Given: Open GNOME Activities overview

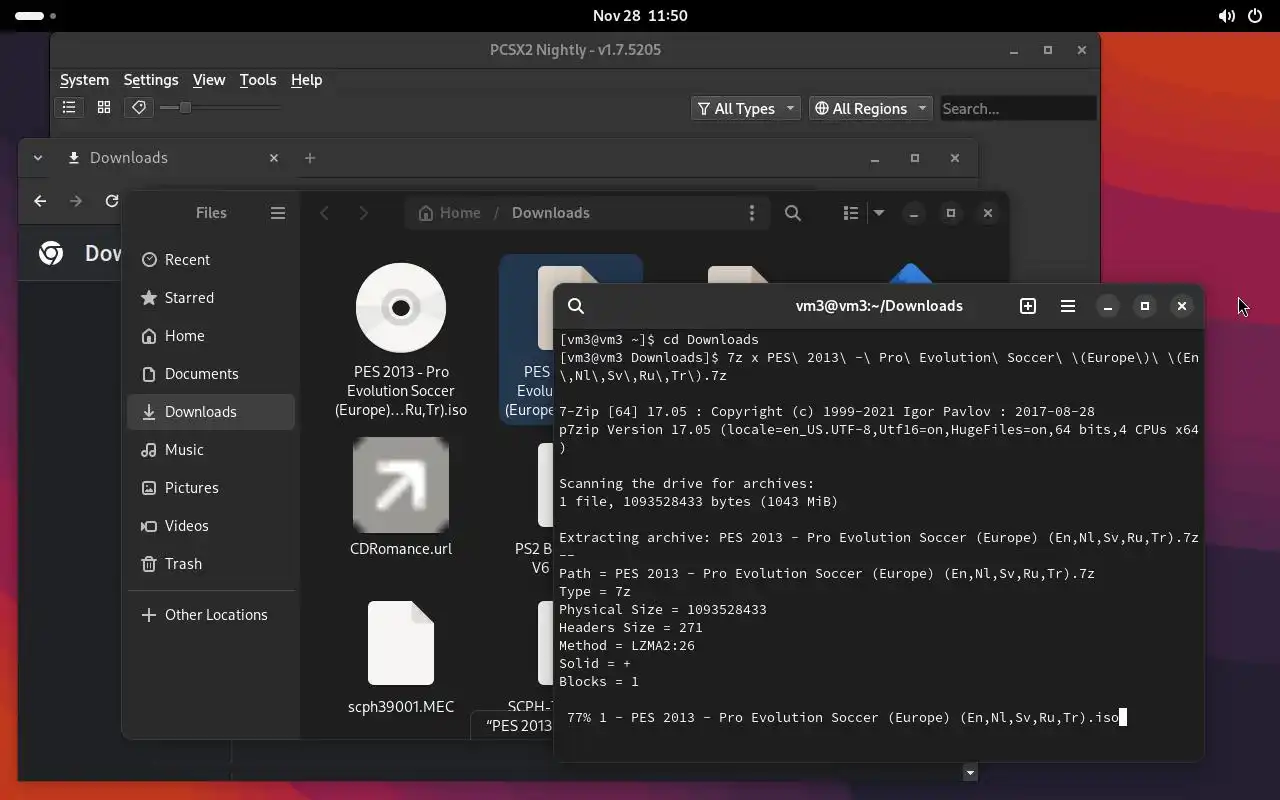Looking at the screenshot, I should click(x=36, y=16).
